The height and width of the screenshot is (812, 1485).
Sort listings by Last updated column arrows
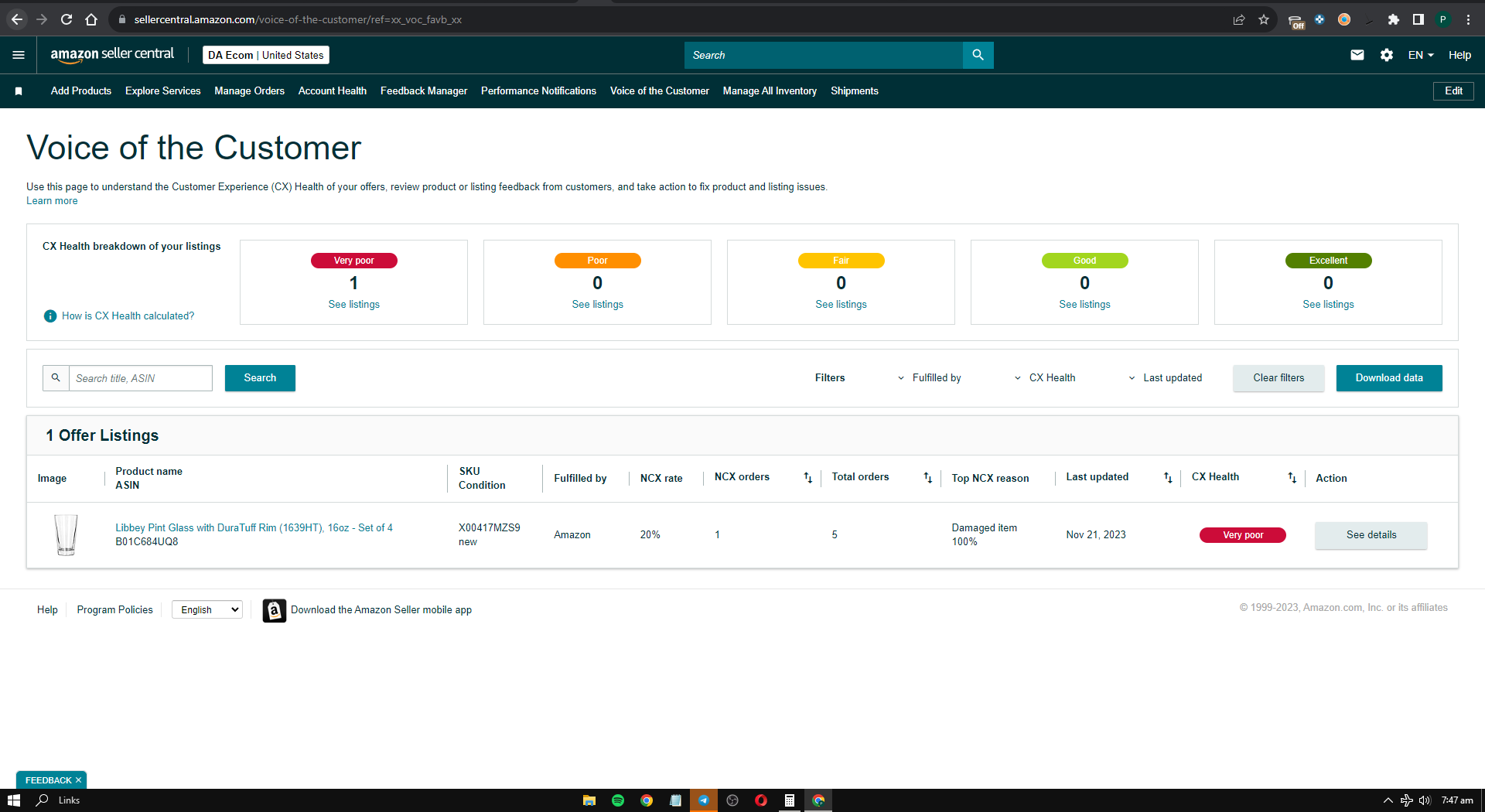[1168, 478]
